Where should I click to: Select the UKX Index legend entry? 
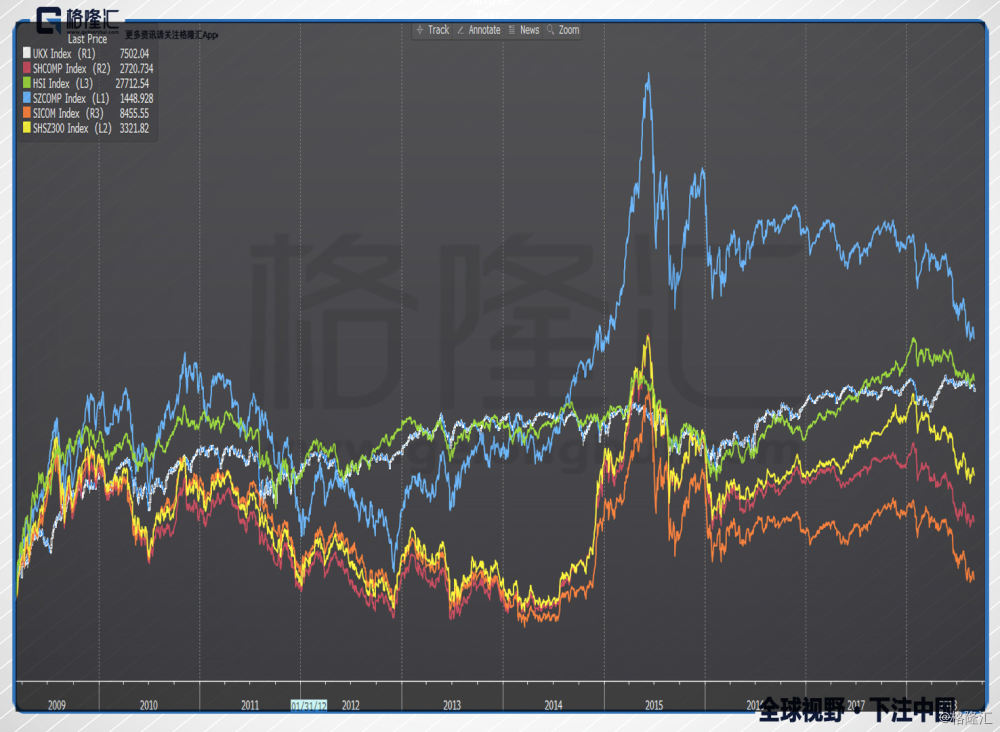(x=86, y=54)
